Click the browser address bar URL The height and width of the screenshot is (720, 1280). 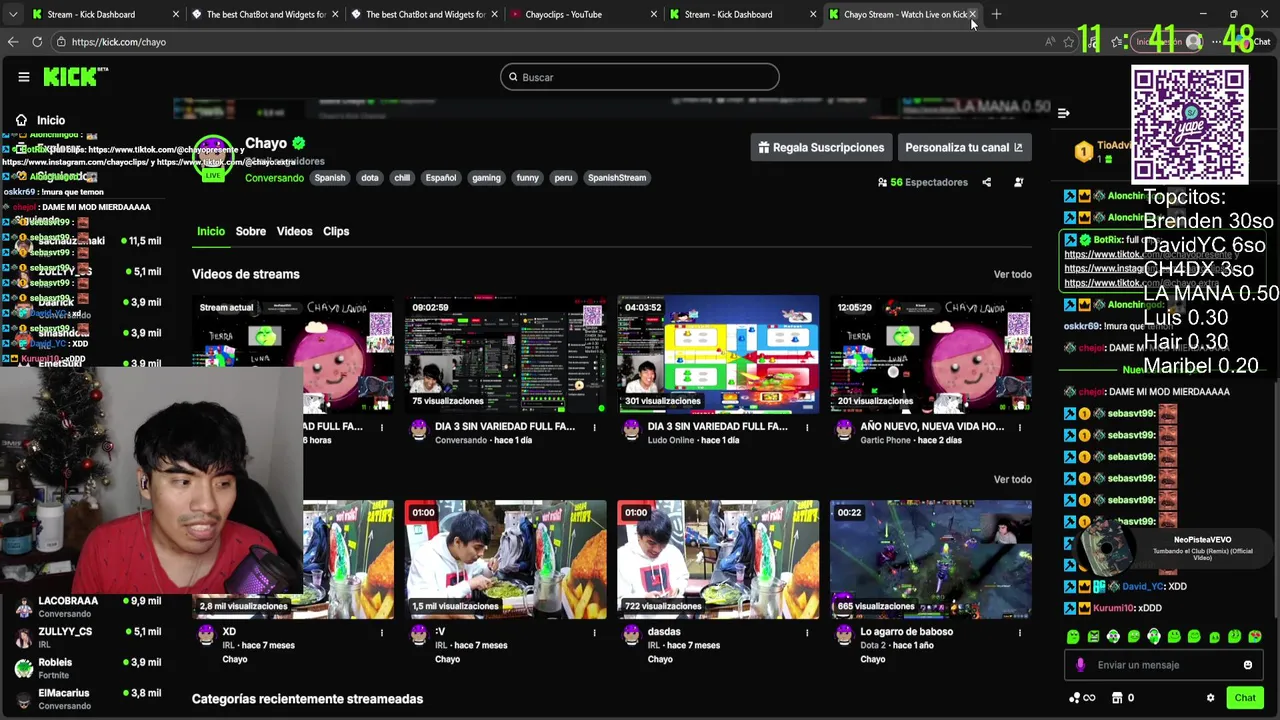119,42
